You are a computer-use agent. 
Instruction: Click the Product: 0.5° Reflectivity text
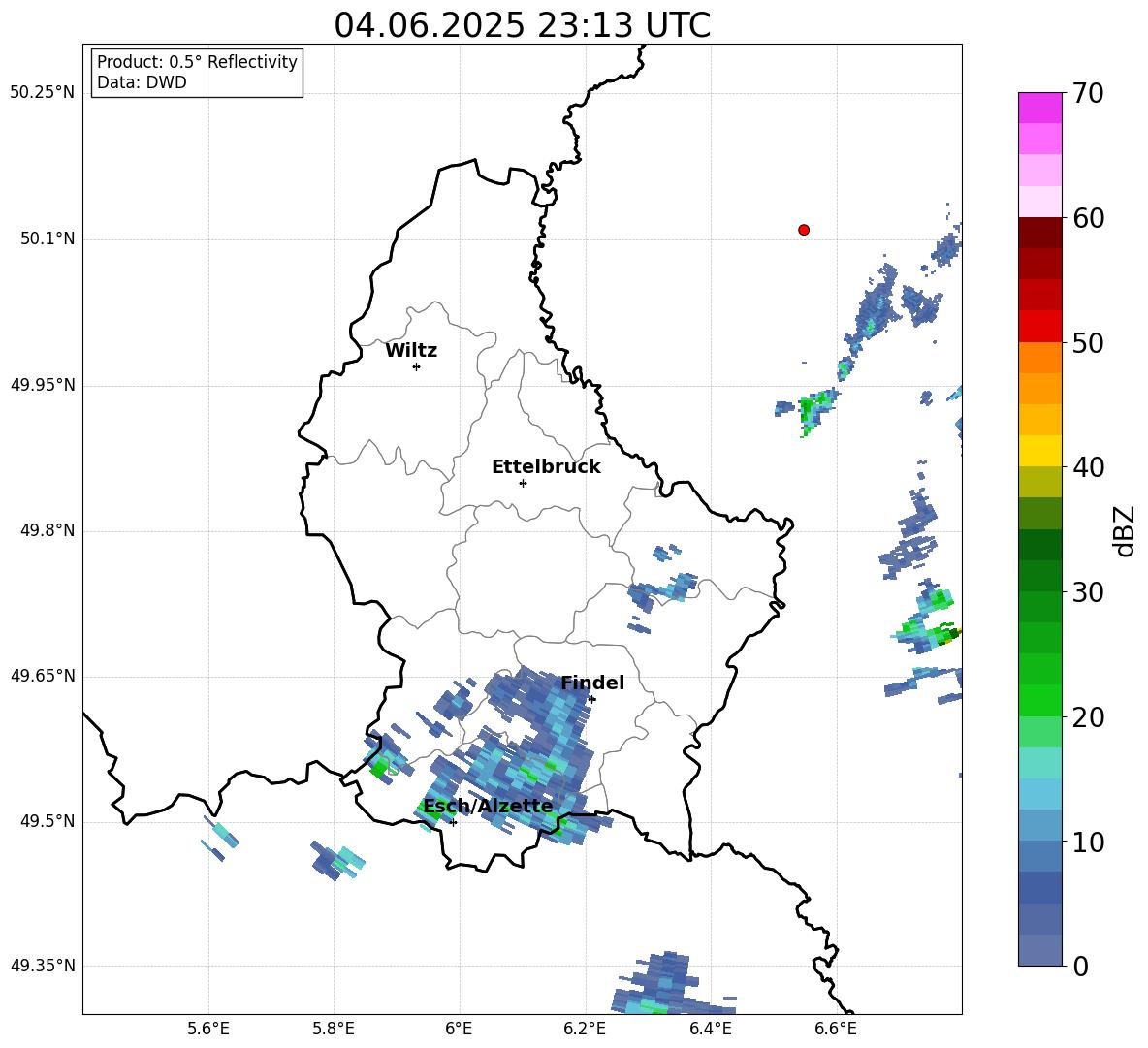pyautogui.click(x=197, y=61)
